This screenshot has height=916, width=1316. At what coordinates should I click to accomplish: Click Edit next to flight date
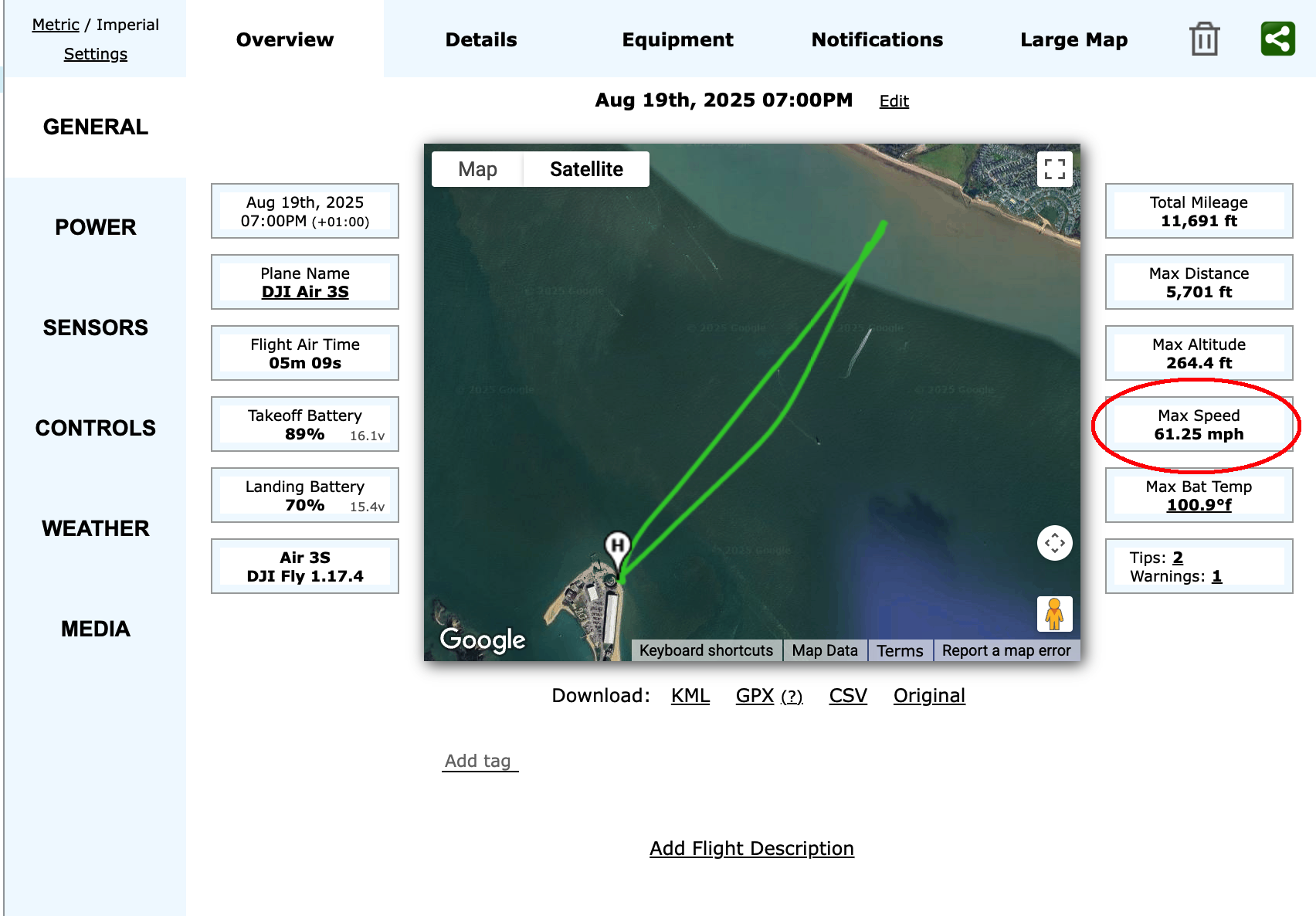pyautogui.click(x=894, y=101)
